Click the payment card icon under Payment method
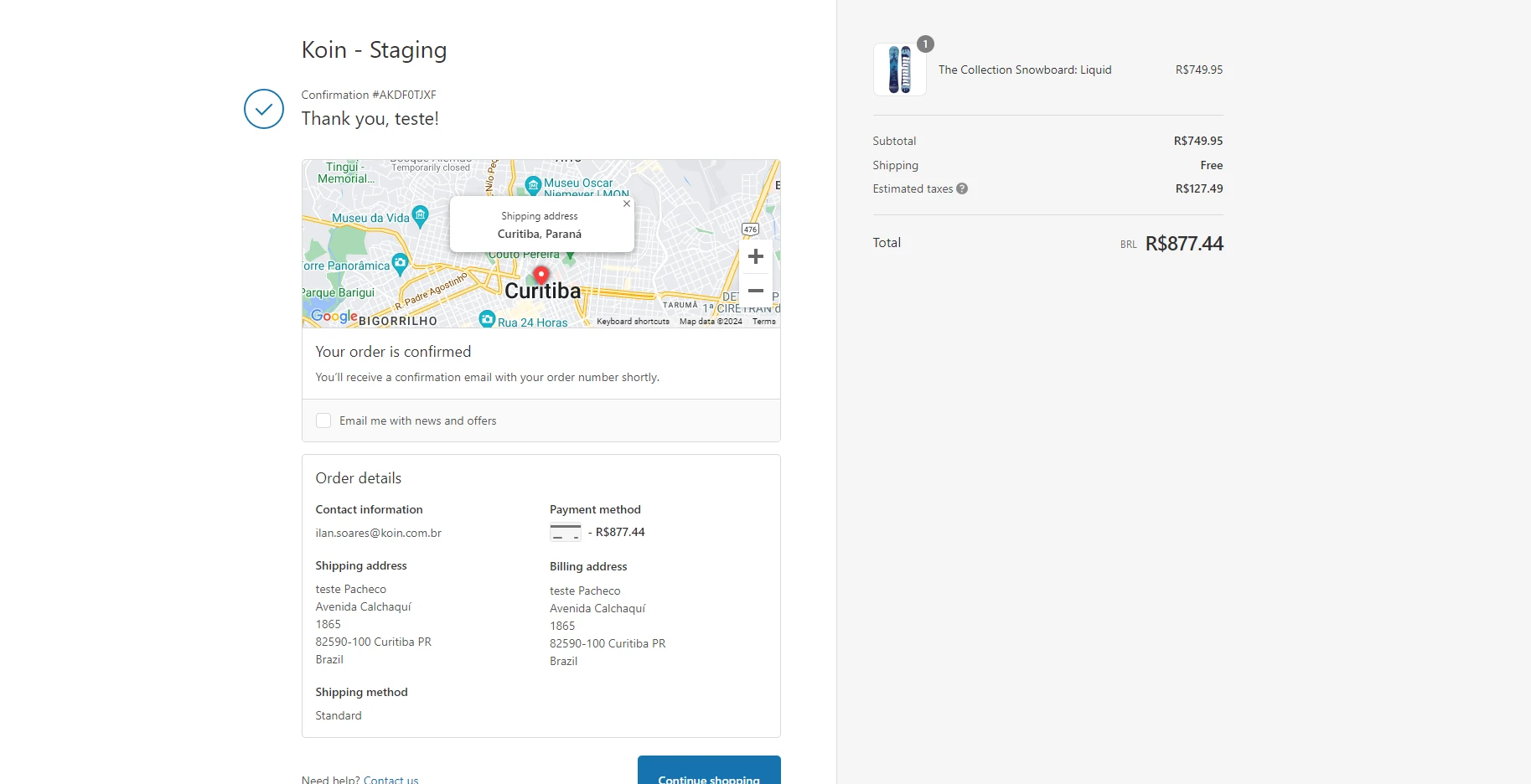Image resolution: width=1531 pixels, height=784 pixels. 566,532
